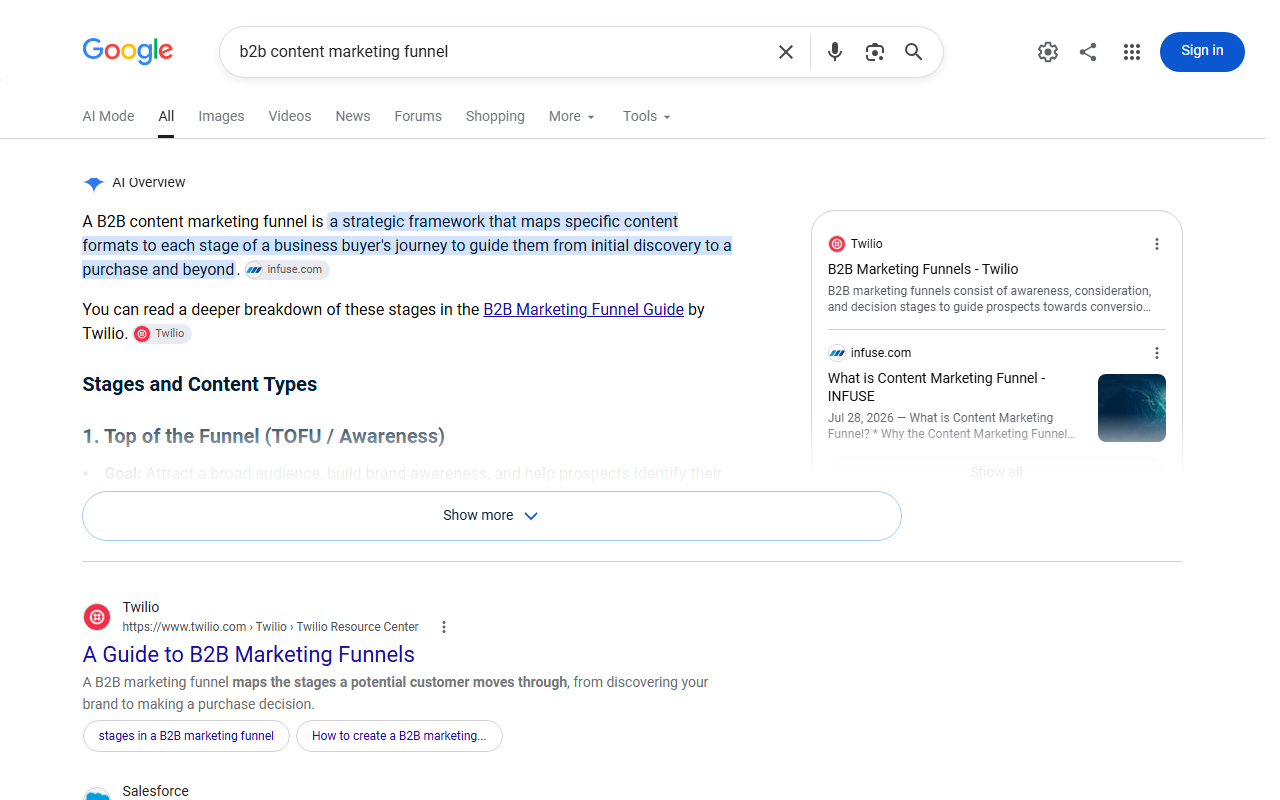Open three-dot menu for Twilio result
This screenshot has width=1280, height=800.
tap(444, 627)
